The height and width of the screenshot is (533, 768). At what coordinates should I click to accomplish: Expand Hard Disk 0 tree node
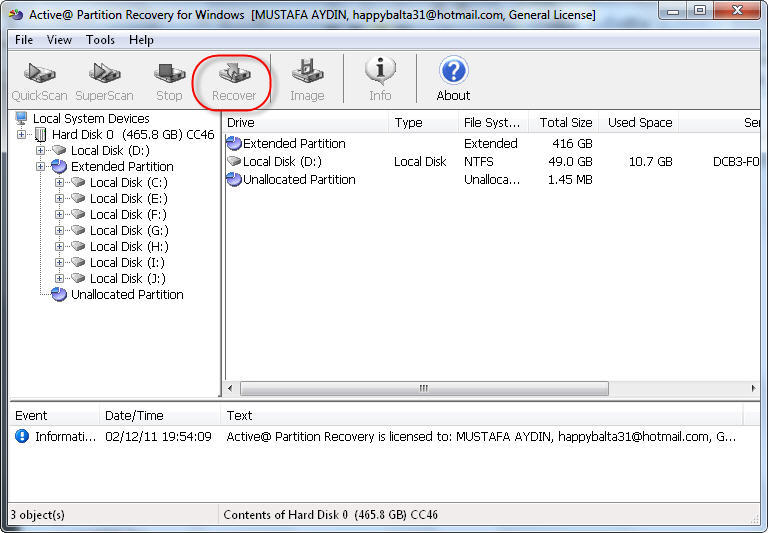point(21,134)
